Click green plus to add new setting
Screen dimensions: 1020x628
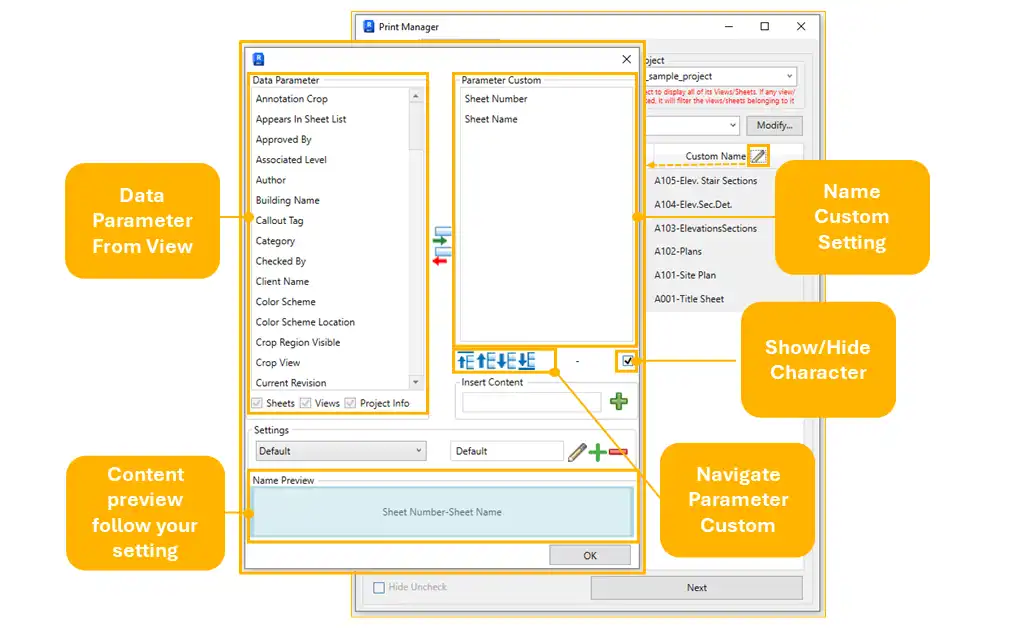[597, 452]
